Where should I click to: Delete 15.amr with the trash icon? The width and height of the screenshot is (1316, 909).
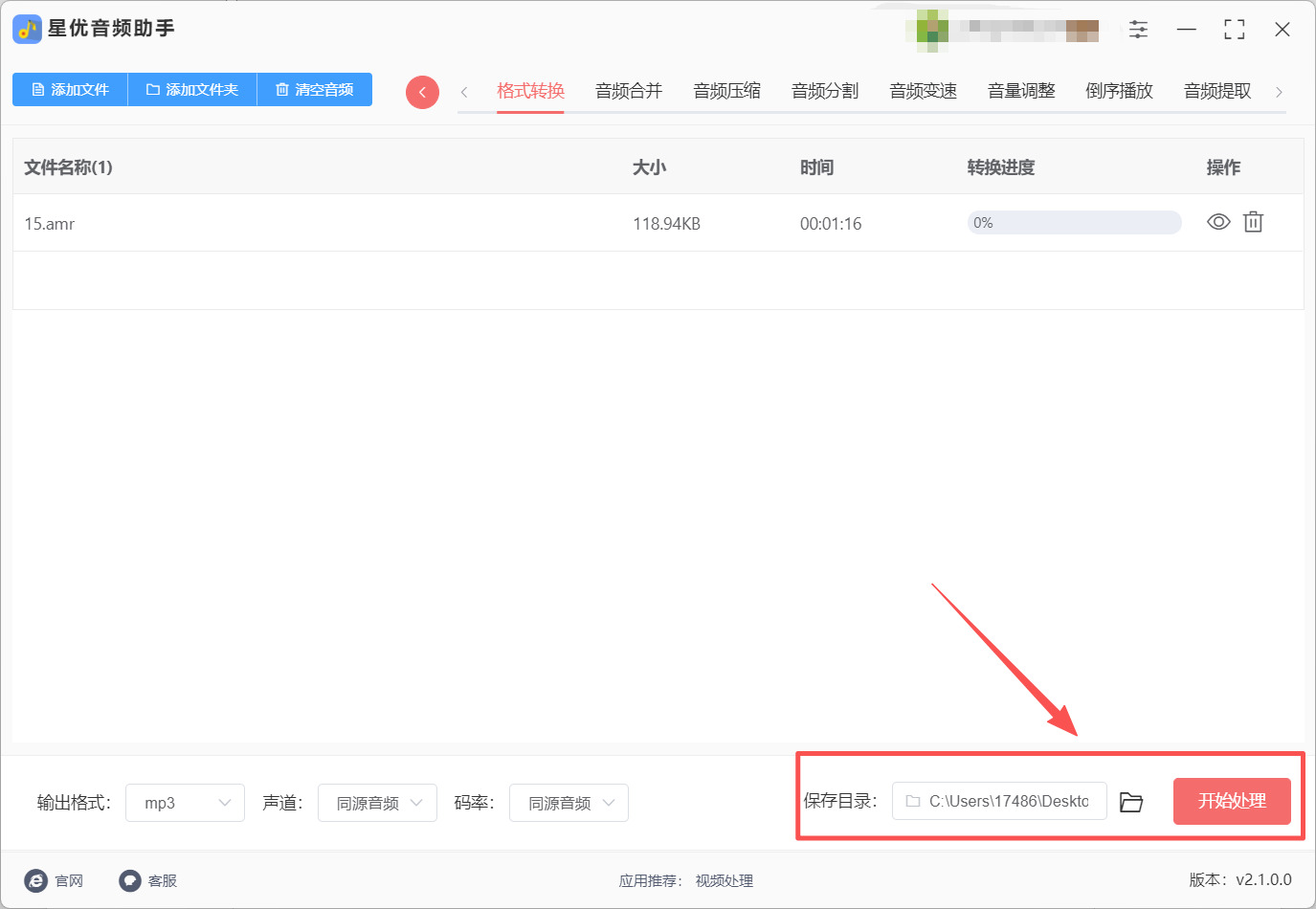point(1253,222)
